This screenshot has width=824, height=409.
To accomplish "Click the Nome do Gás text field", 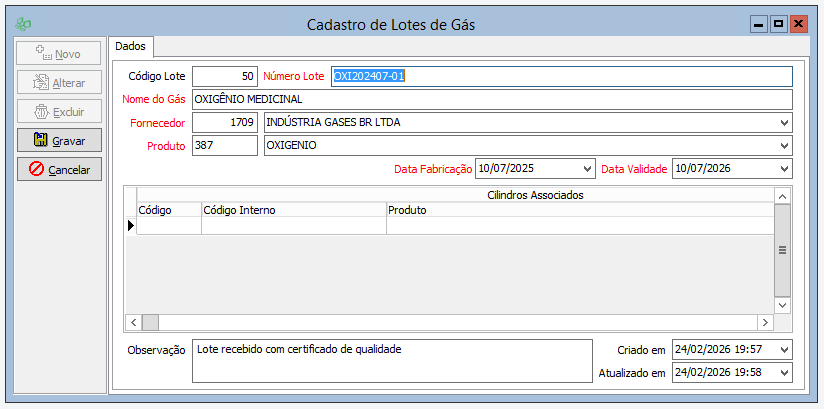I will point(490,99).
